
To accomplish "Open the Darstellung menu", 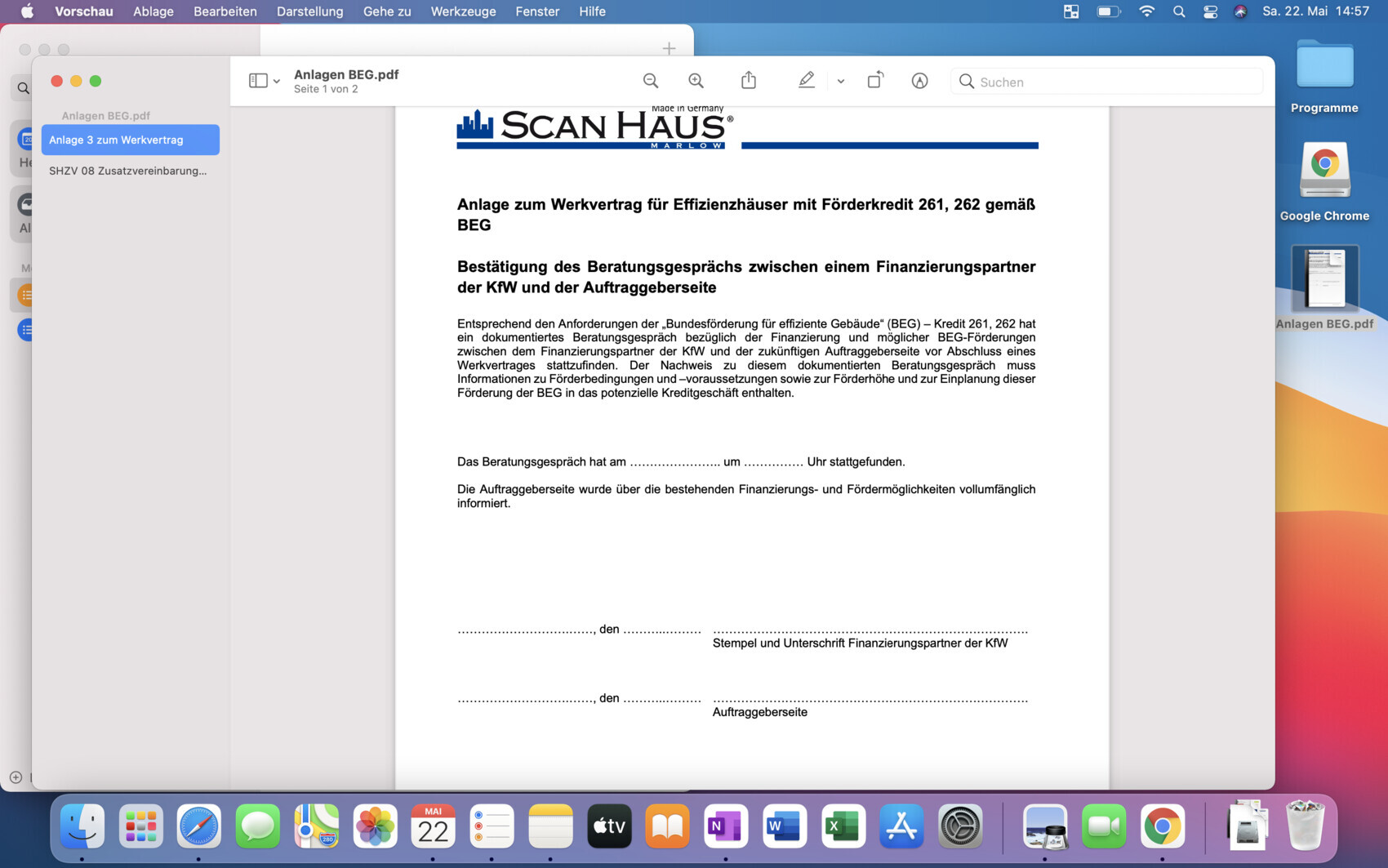I will pyautogui.click(x=309, y=11).
